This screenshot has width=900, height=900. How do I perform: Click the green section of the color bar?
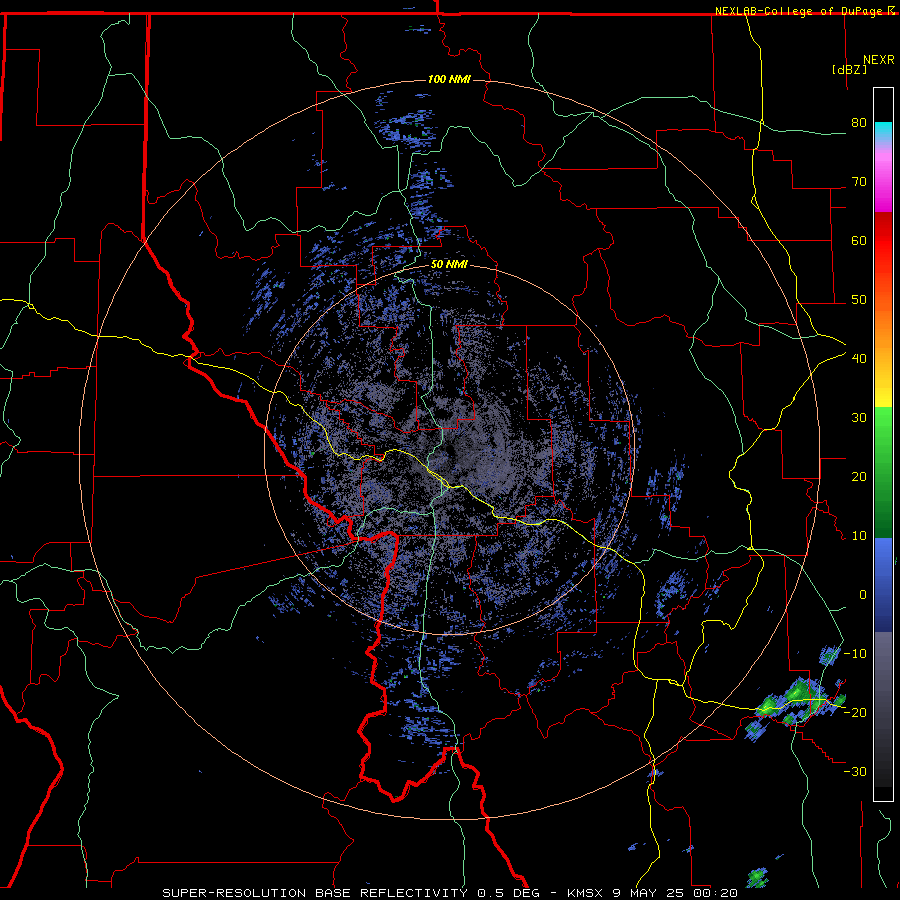[x=883, y=472]
